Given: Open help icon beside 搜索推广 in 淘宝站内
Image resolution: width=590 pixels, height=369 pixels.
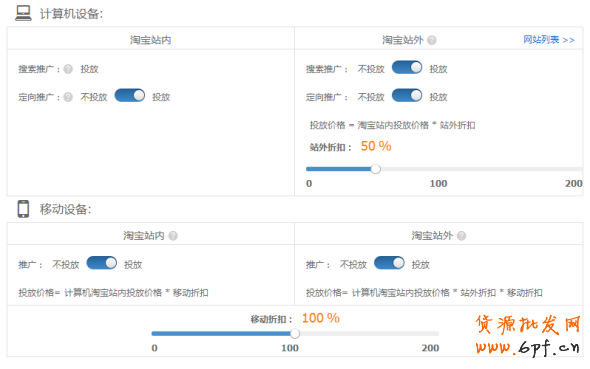Looking at the screenshot, I should [x=68, y=69].
